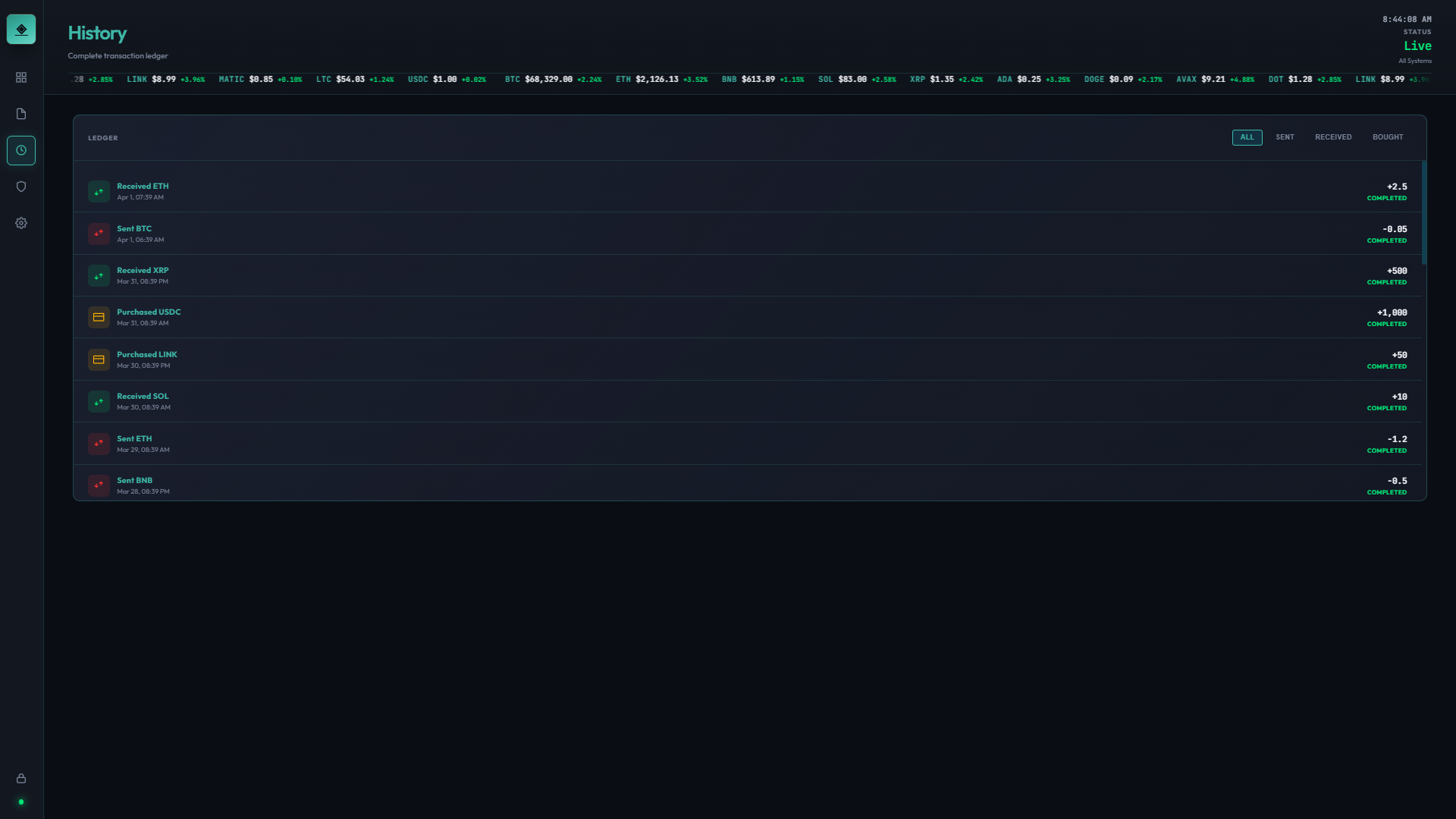Switch to the RECEIVED filter tab
This screenshot has height=819, width=1456.
pos(1333,137)
